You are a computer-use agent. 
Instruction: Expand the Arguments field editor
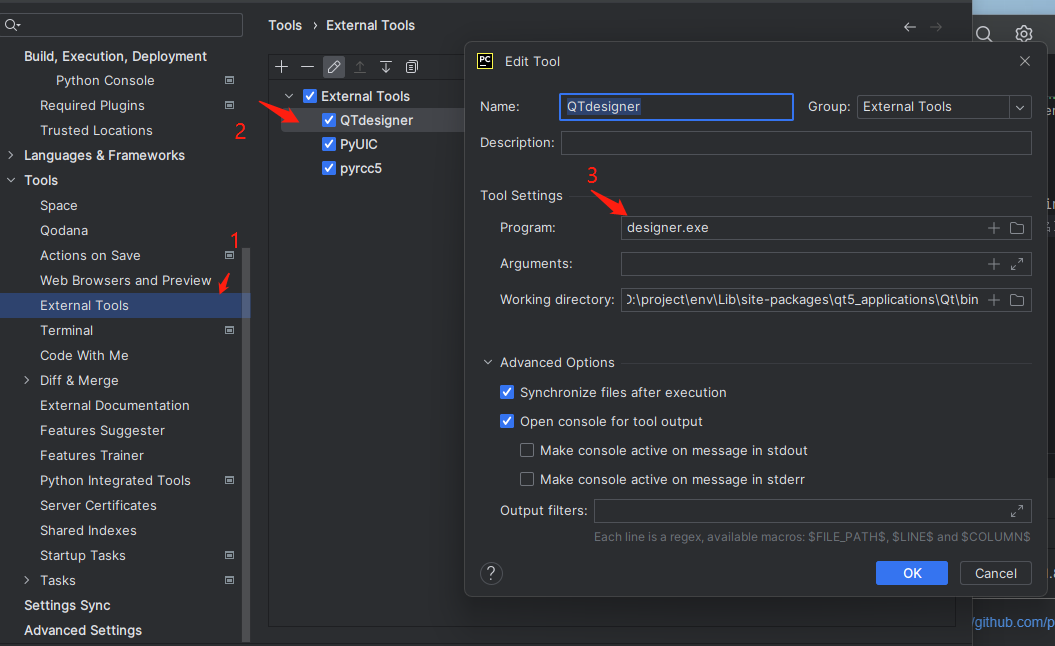tap(1017, 264)
